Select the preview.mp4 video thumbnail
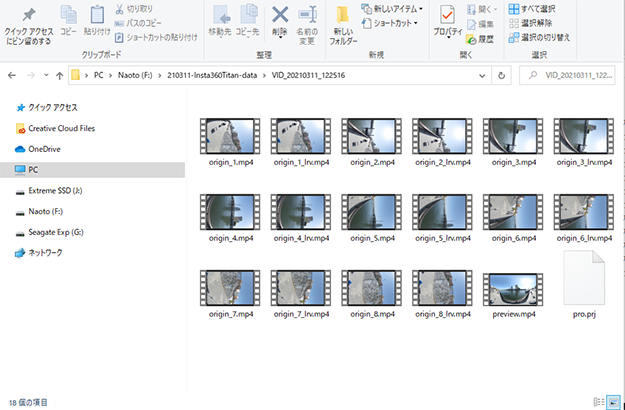 512,289
